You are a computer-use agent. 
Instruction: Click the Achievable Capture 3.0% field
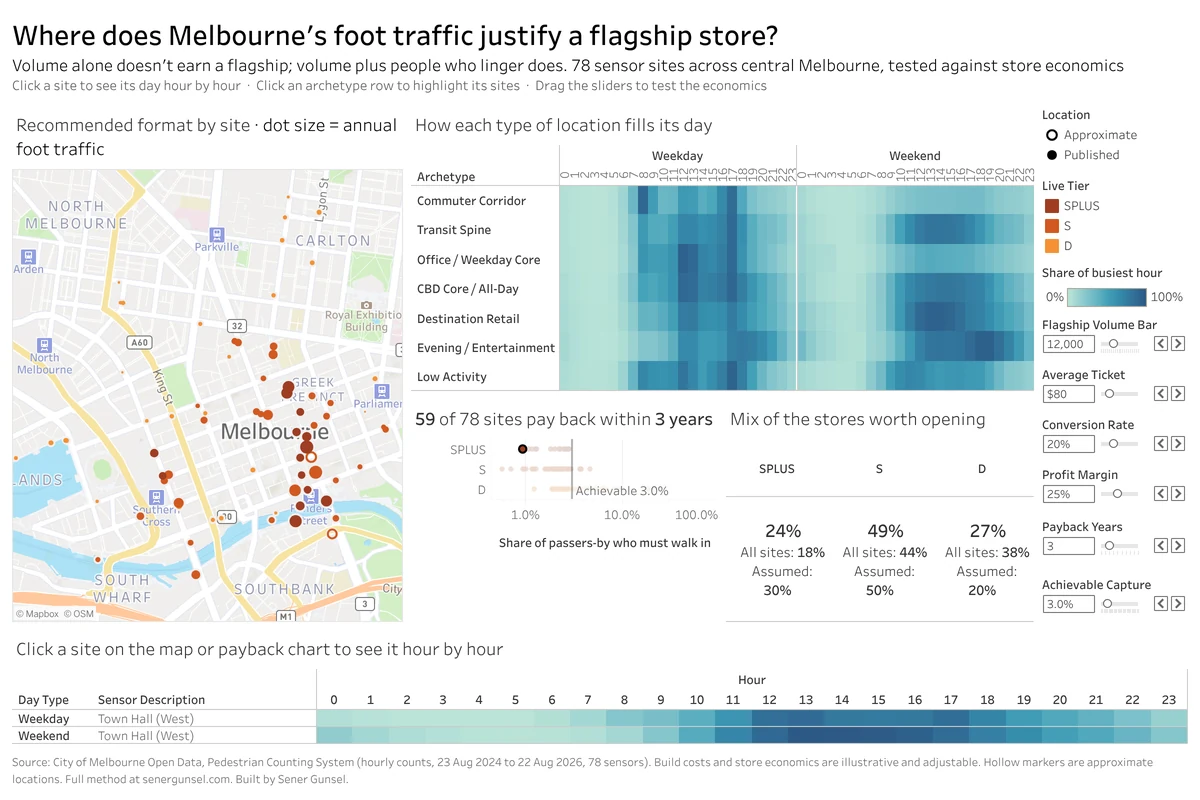1068,604
